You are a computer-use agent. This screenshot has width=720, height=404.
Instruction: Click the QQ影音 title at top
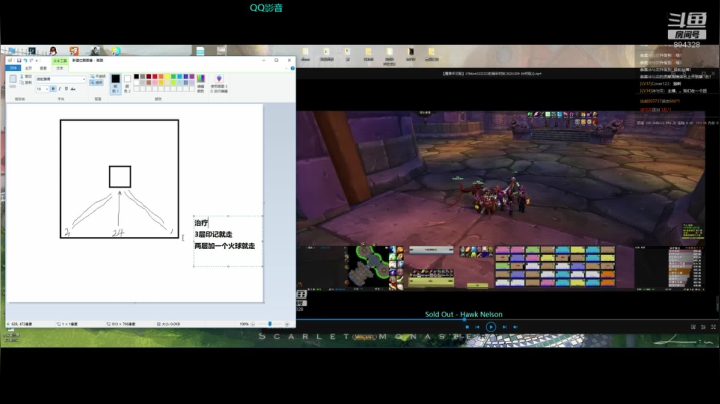[266, 8]
